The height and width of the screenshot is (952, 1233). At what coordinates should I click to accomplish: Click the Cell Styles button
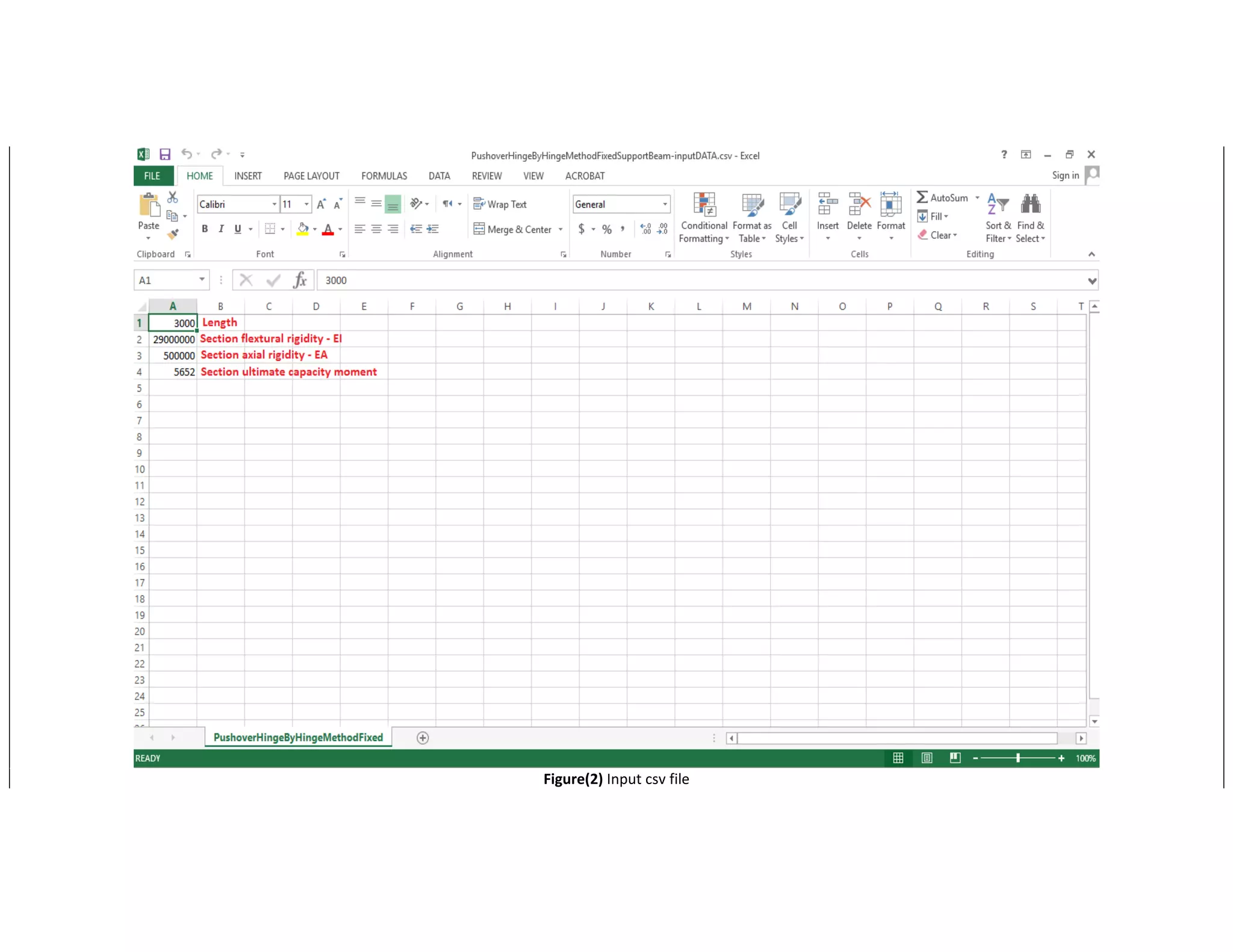tap(789, 218)
